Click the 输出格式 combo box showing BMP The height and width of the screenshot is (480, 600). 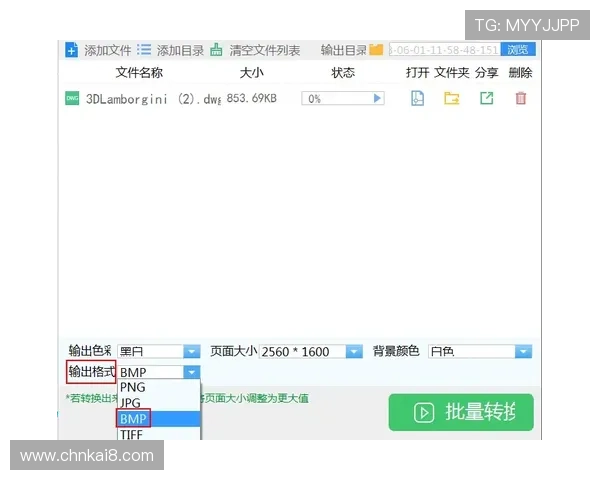(x=151, y=372)
